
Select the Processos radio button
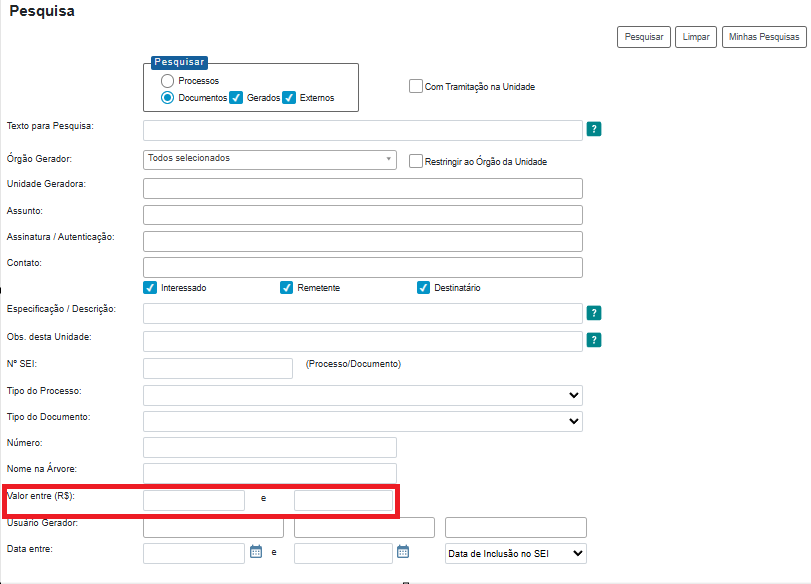tap(168, 81)
